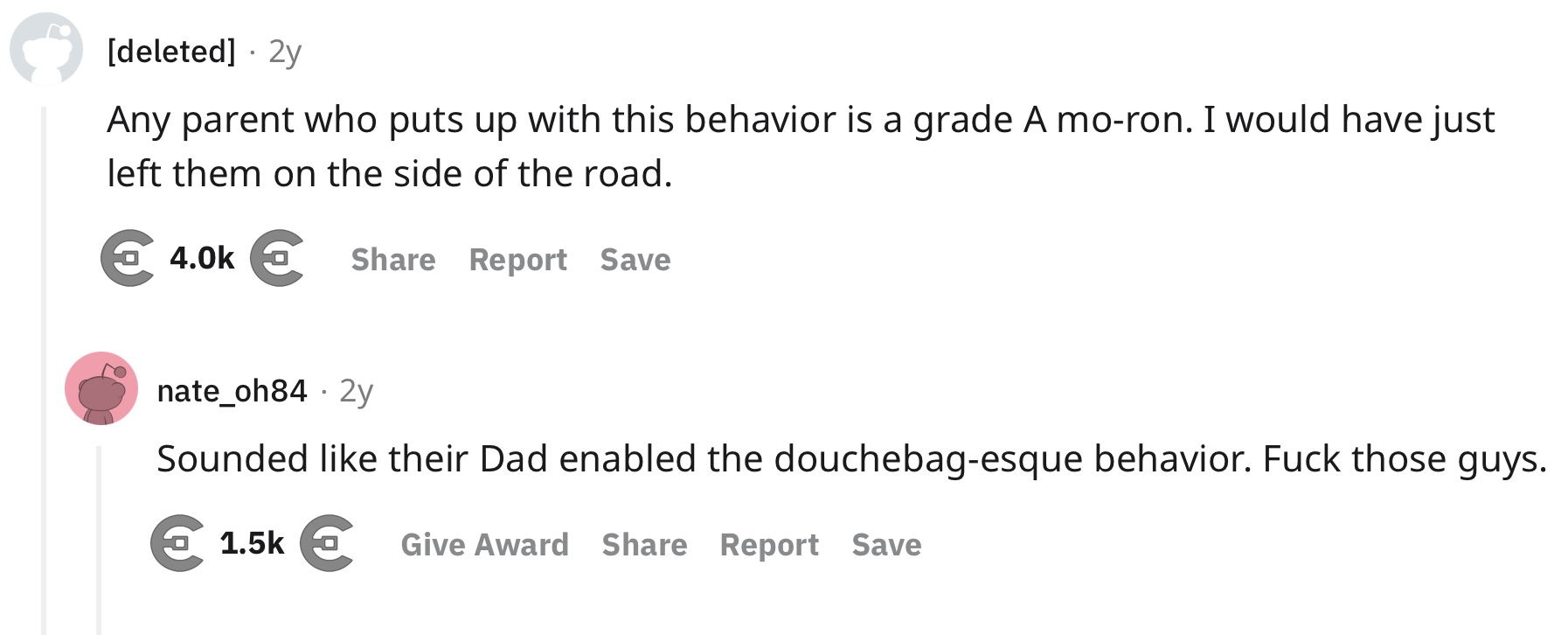Downvote nate_oh84's reply
The image size is (1568, 635).
(x=327, y=543)
